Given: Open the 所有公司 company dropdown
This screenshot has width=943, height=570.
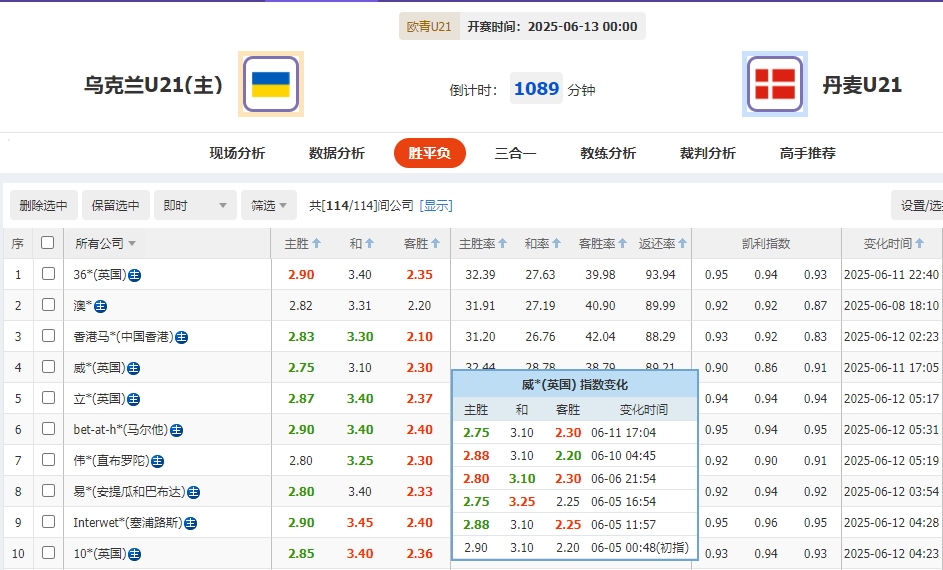Looking at the screenshot, I should point(105,243).
